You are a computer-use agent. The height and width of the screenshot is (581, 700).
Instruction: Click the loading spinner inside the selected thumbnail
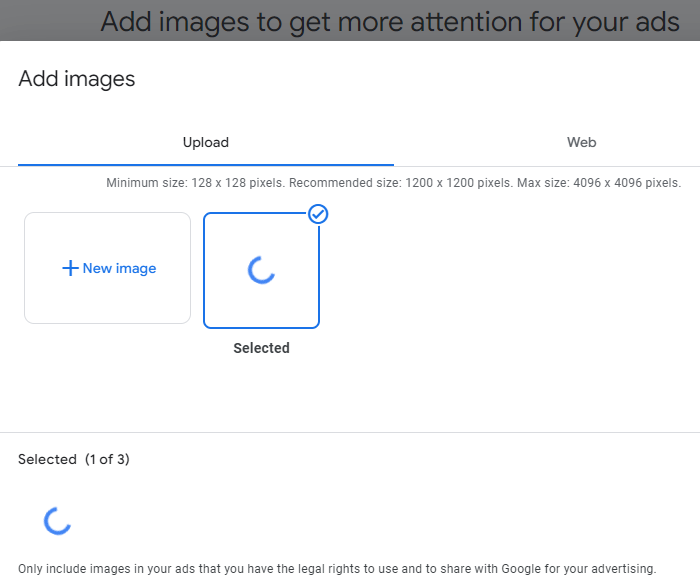[261, 269]
